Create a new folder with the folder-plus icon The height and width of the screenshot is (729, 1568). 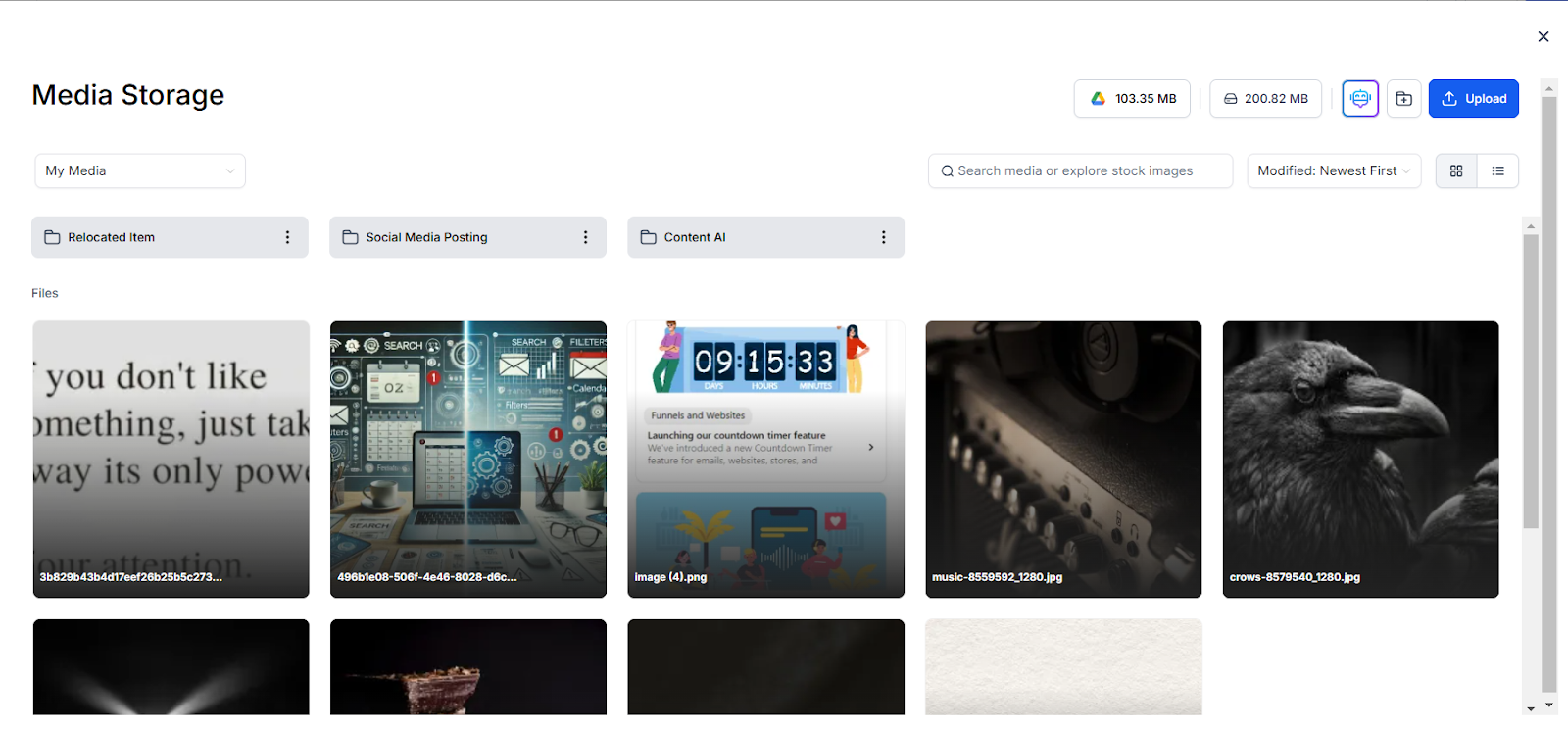[x=1403, y=99]
